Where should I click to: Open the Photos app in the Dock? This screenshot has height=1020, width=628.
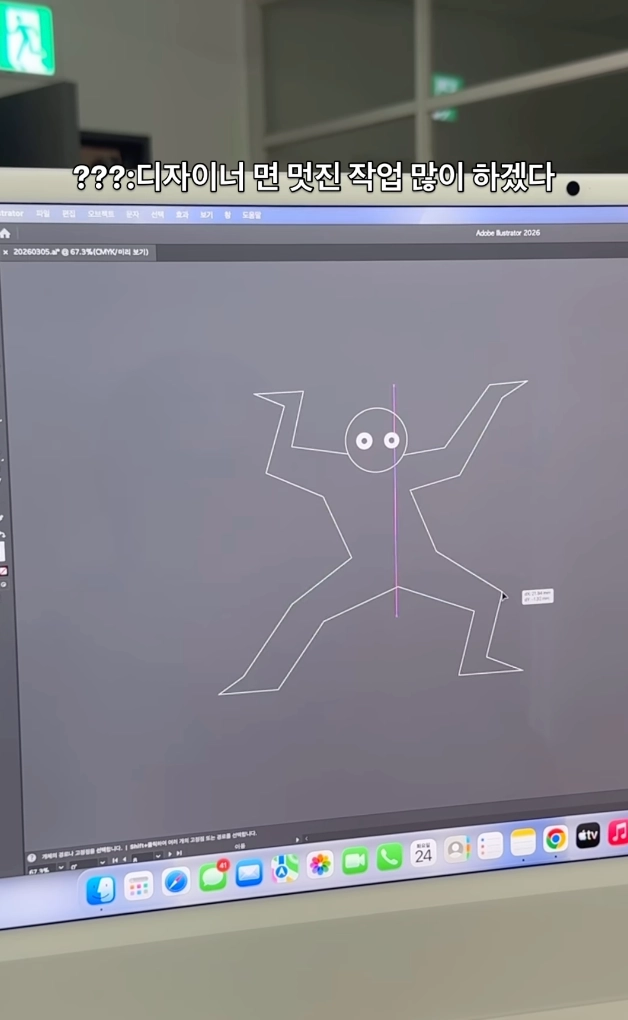coord(320,864)
